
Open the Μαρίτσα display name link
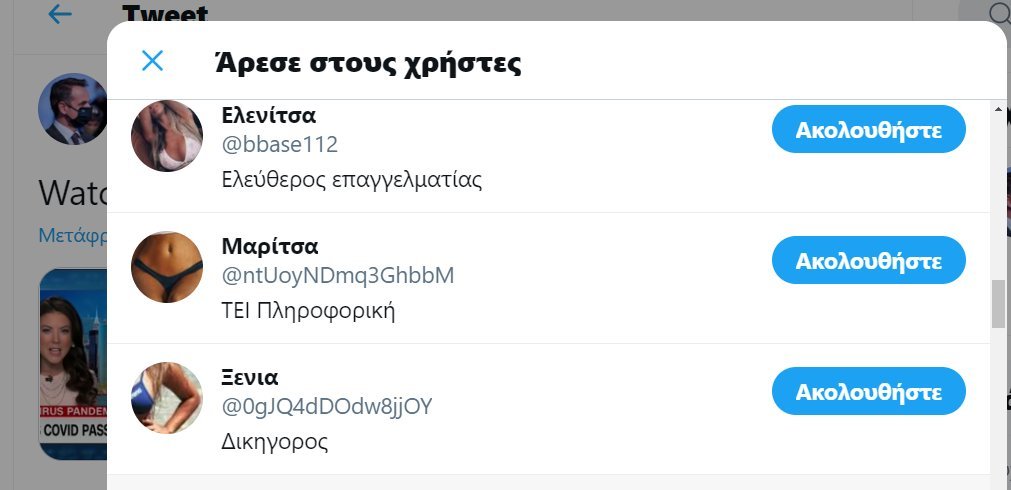269,246
